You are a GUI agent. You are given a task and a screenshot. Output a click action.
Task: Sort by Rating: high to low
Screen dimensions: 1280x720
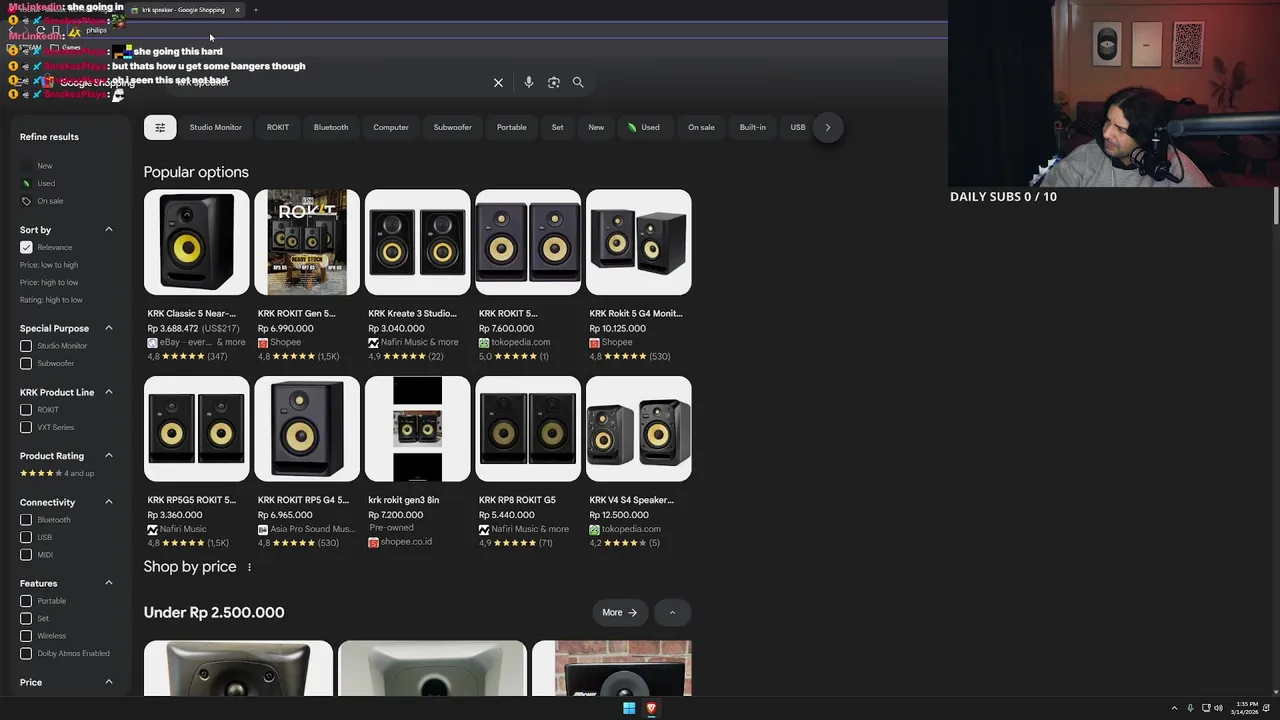51,300
